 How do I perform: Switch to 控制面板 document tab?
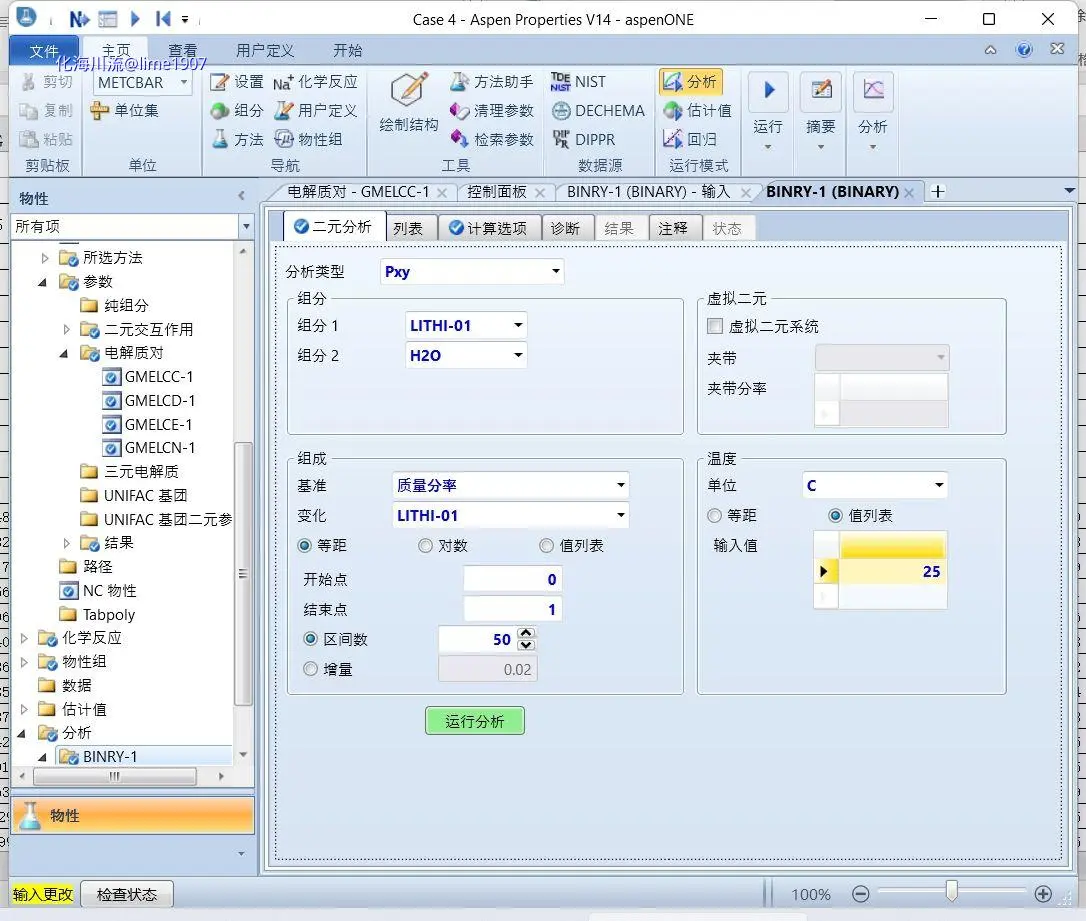[497, 192]
